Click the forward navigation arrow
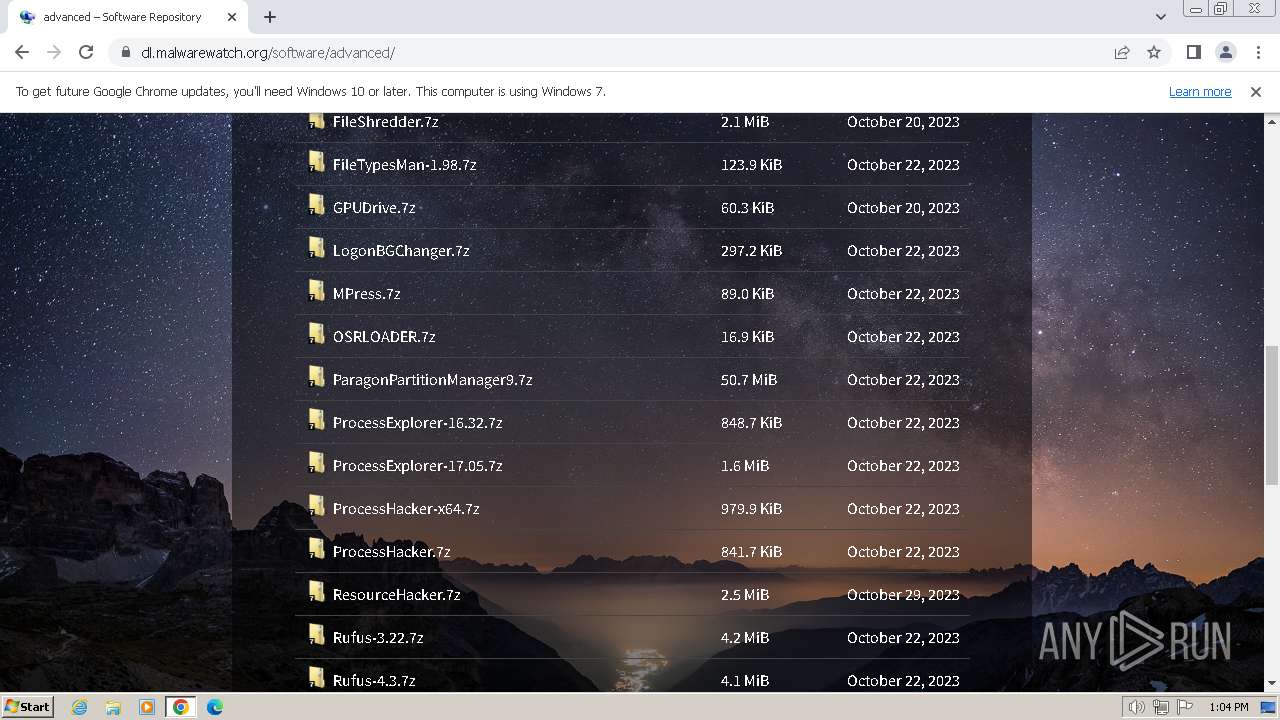The height and width of the screenshot is (720, 1280). pyautogui.click(x=54, y=52)
